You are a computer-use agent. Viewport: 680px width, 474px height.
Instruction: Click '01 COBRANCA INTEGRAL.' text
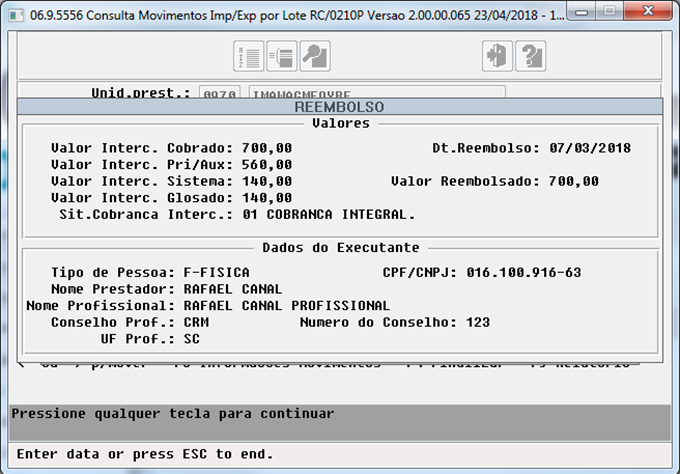point(328,215)
